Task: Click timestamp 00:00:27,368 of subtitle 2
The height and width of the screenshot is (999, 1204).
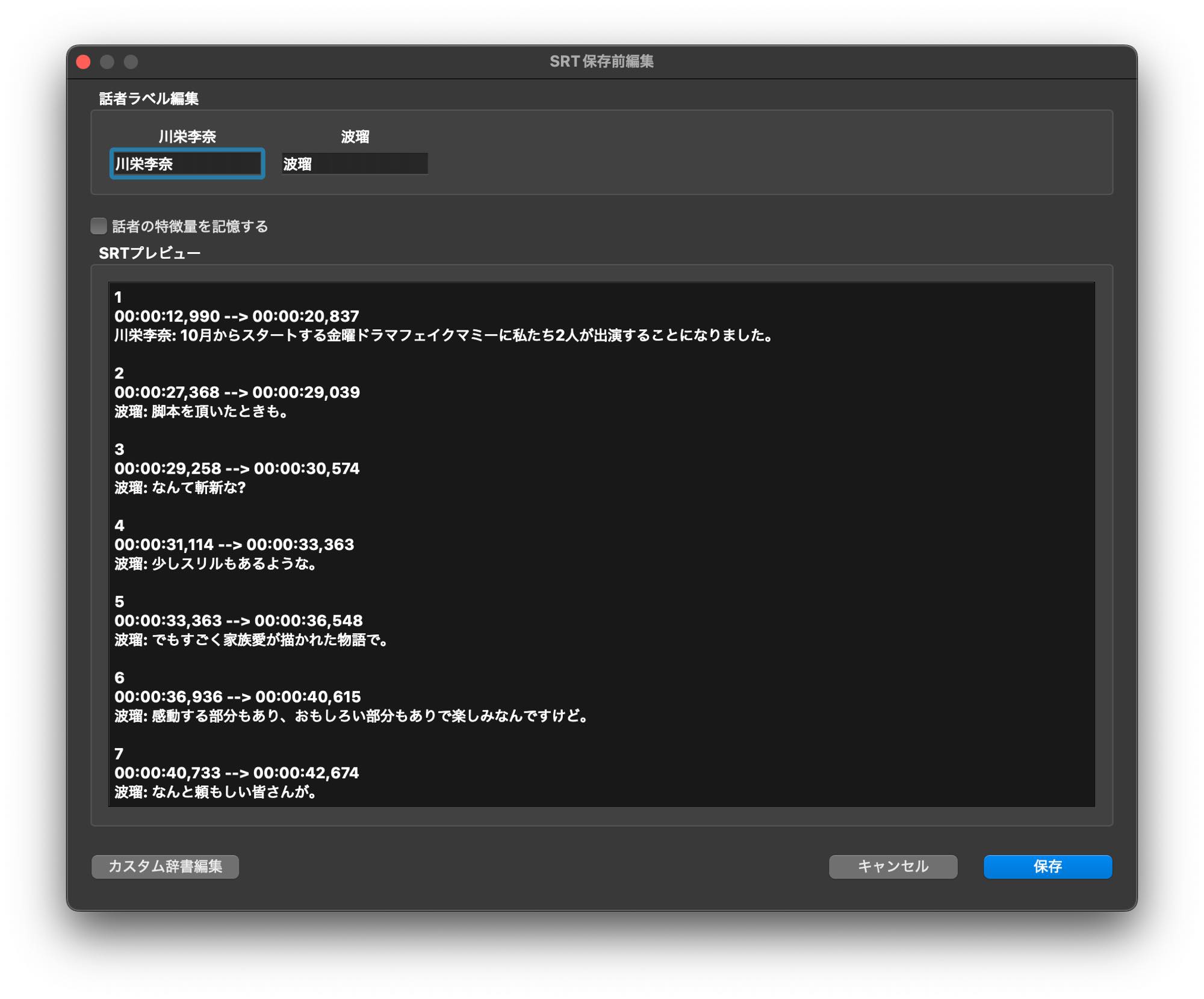Action: pyautogui.click(x=167, y=392)
